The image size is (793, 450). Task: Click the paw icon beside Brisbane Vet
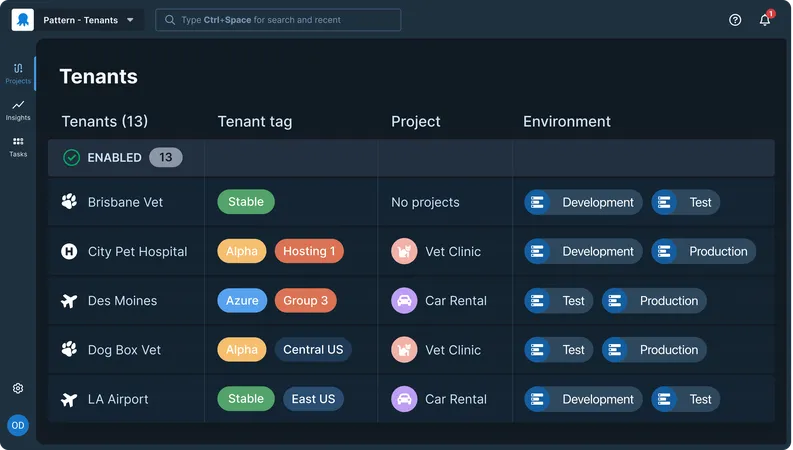[x=69, y=202]
